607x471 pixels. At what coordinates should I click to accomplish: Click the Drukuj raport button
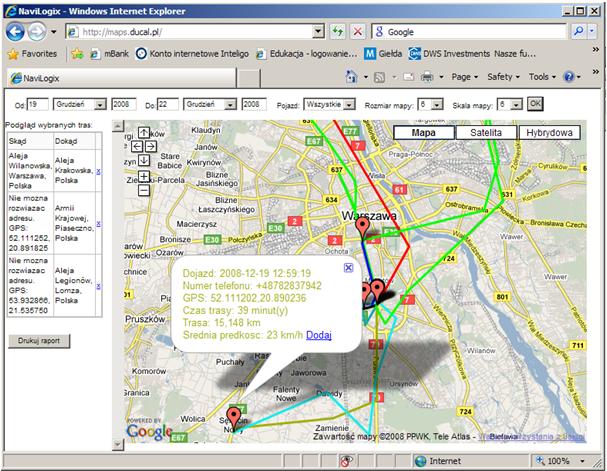click(x=39, y=341)
